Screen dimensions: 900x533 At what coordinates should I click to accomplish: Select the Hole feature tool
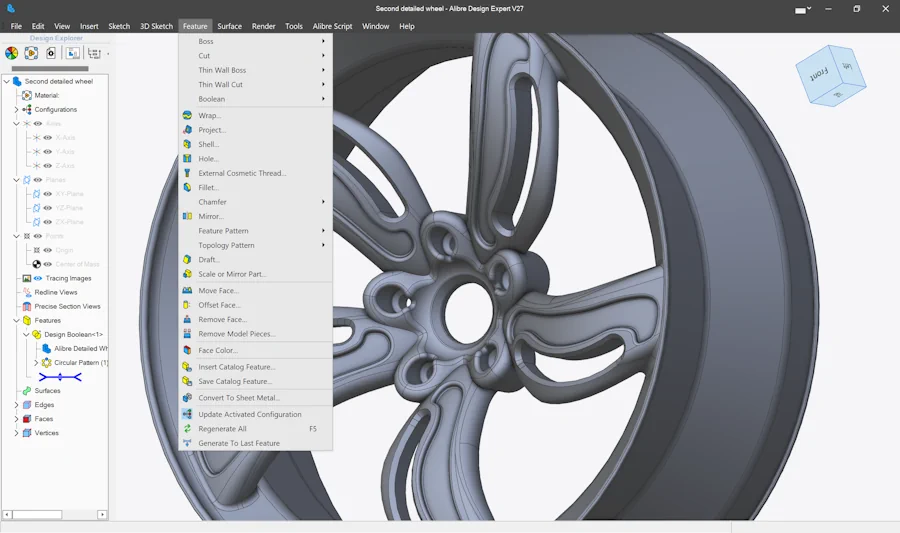[x=255, y=158]
